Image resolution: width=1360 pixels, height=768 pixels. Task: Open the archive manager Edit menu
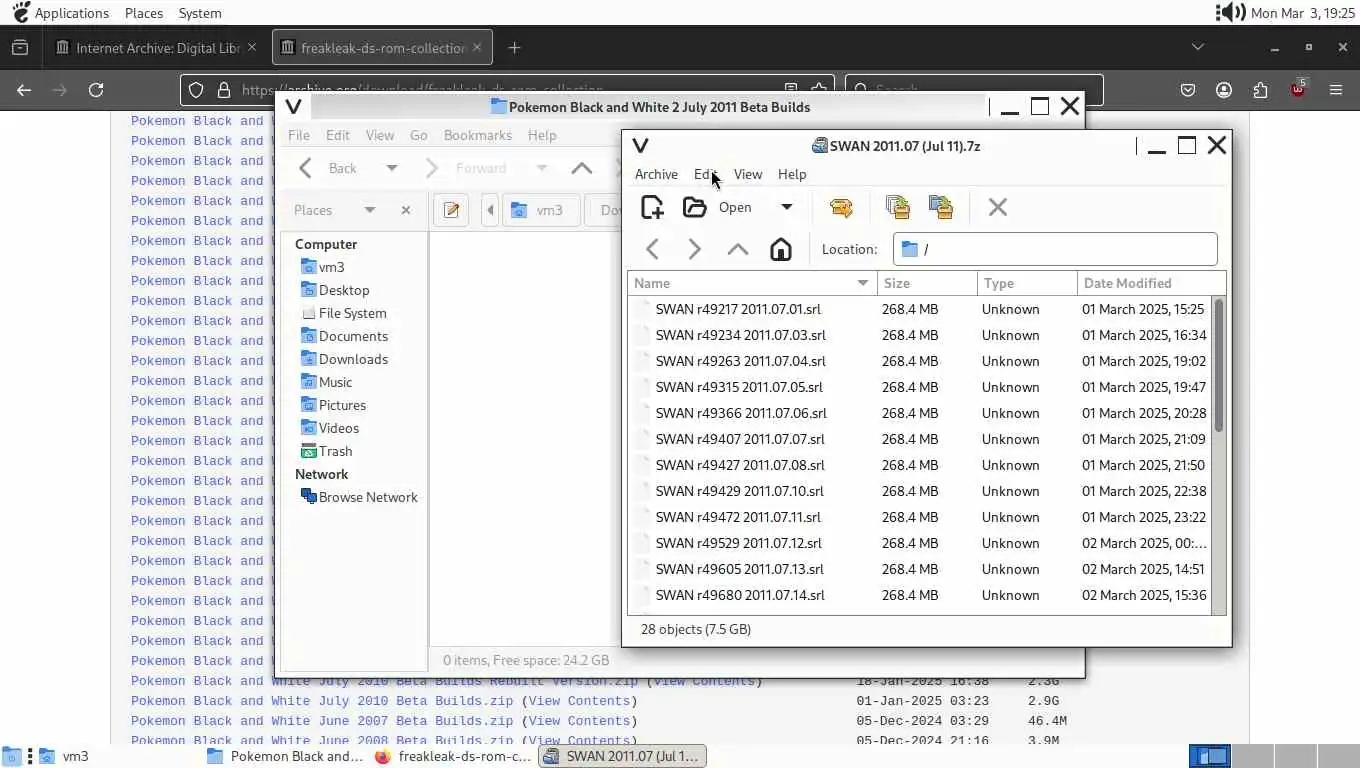[705, 174]
